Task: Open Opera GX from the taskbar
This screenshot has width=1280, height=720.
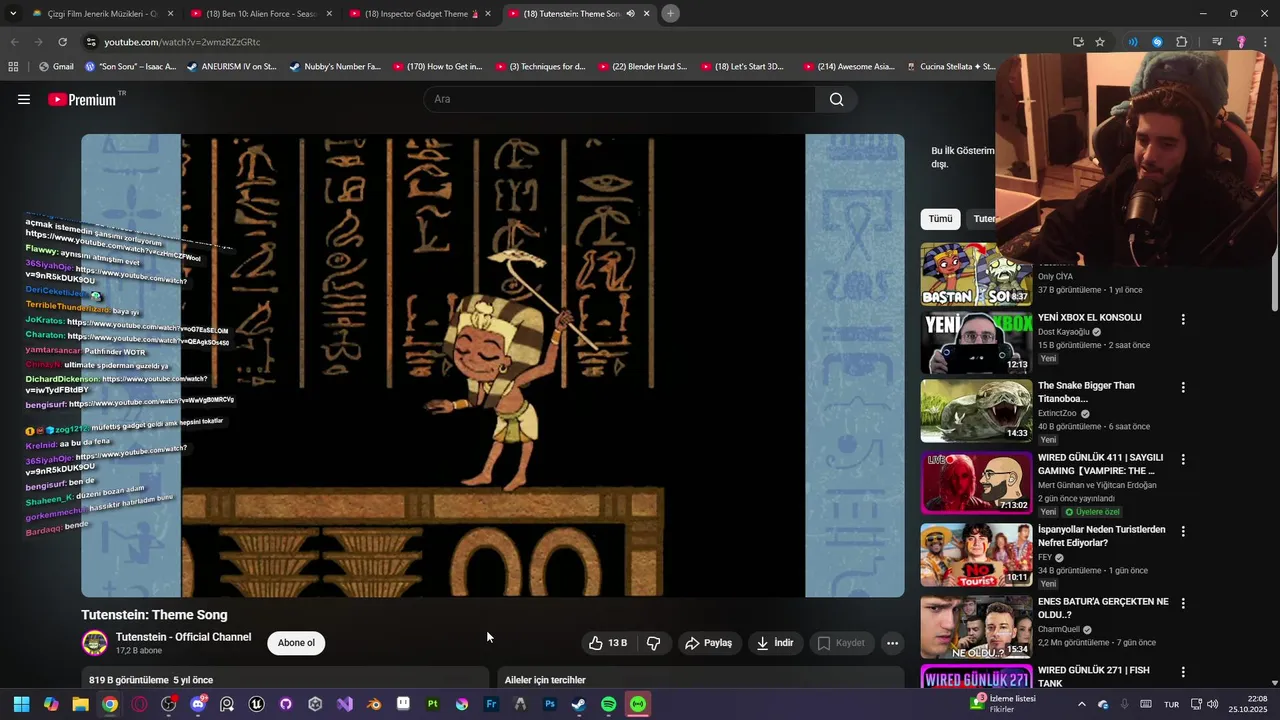Action: coord(139,704)
